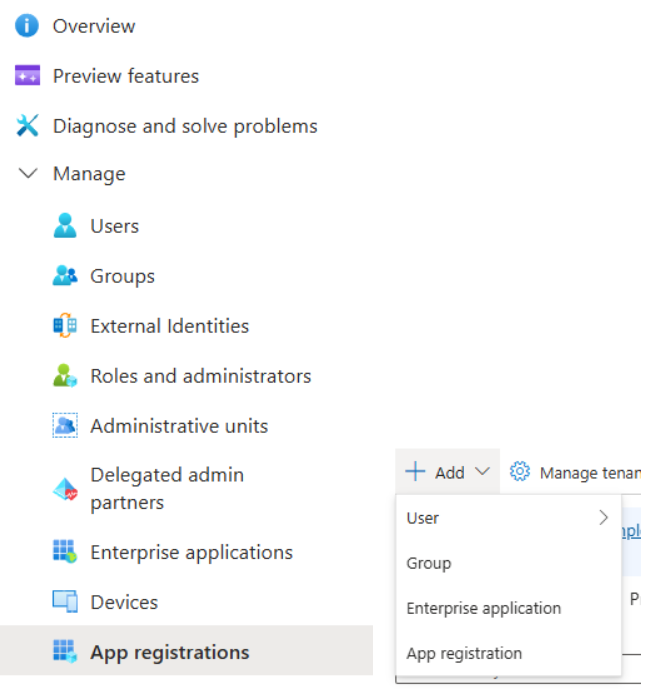This screenshot has height=697, width=659.
Task: Collapse the Manage section chevron
Action: point(28,174)
